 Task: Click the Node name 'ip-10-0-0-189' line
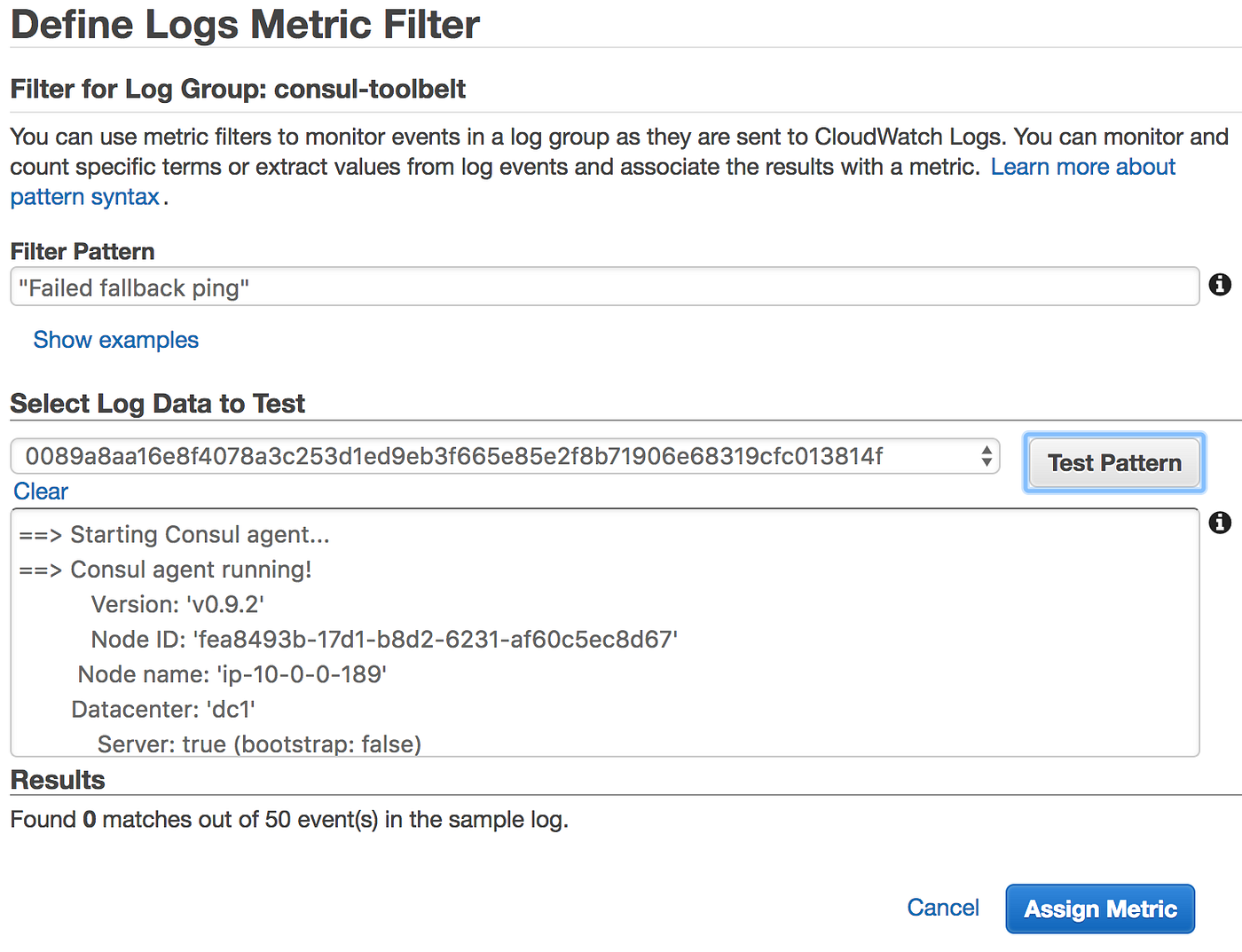click(x=232, y=674)
